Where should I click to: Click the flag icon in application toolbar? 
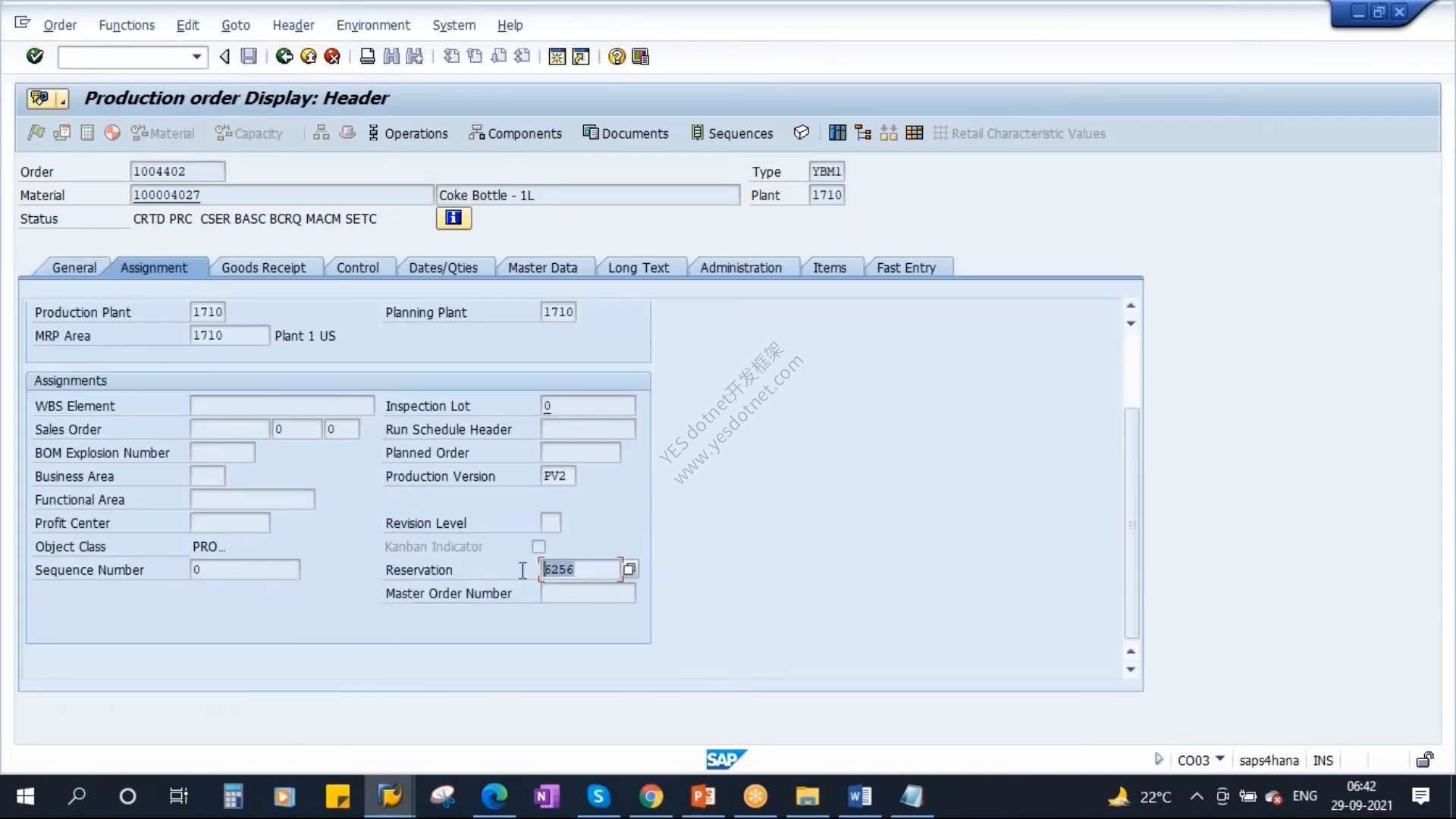click(36, 133)
